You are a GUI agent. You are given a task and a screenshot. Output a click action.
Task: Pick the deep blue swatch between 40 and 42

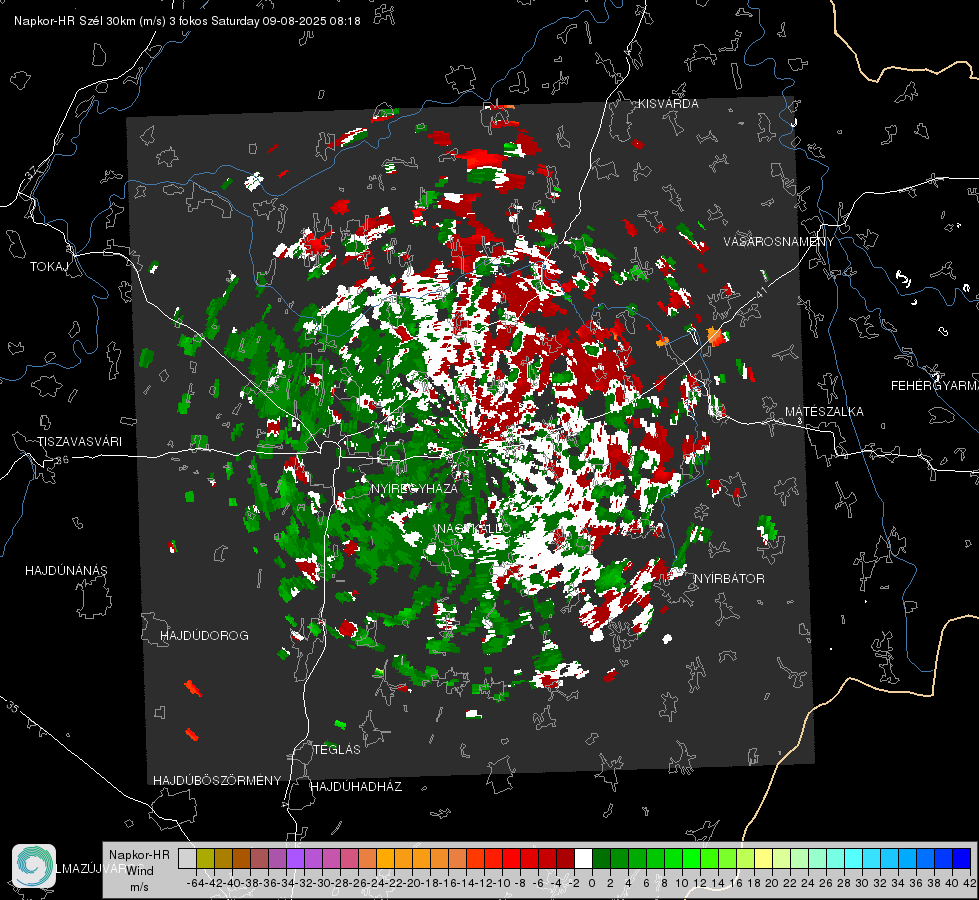pyautogui.click(x=961, y=858)
